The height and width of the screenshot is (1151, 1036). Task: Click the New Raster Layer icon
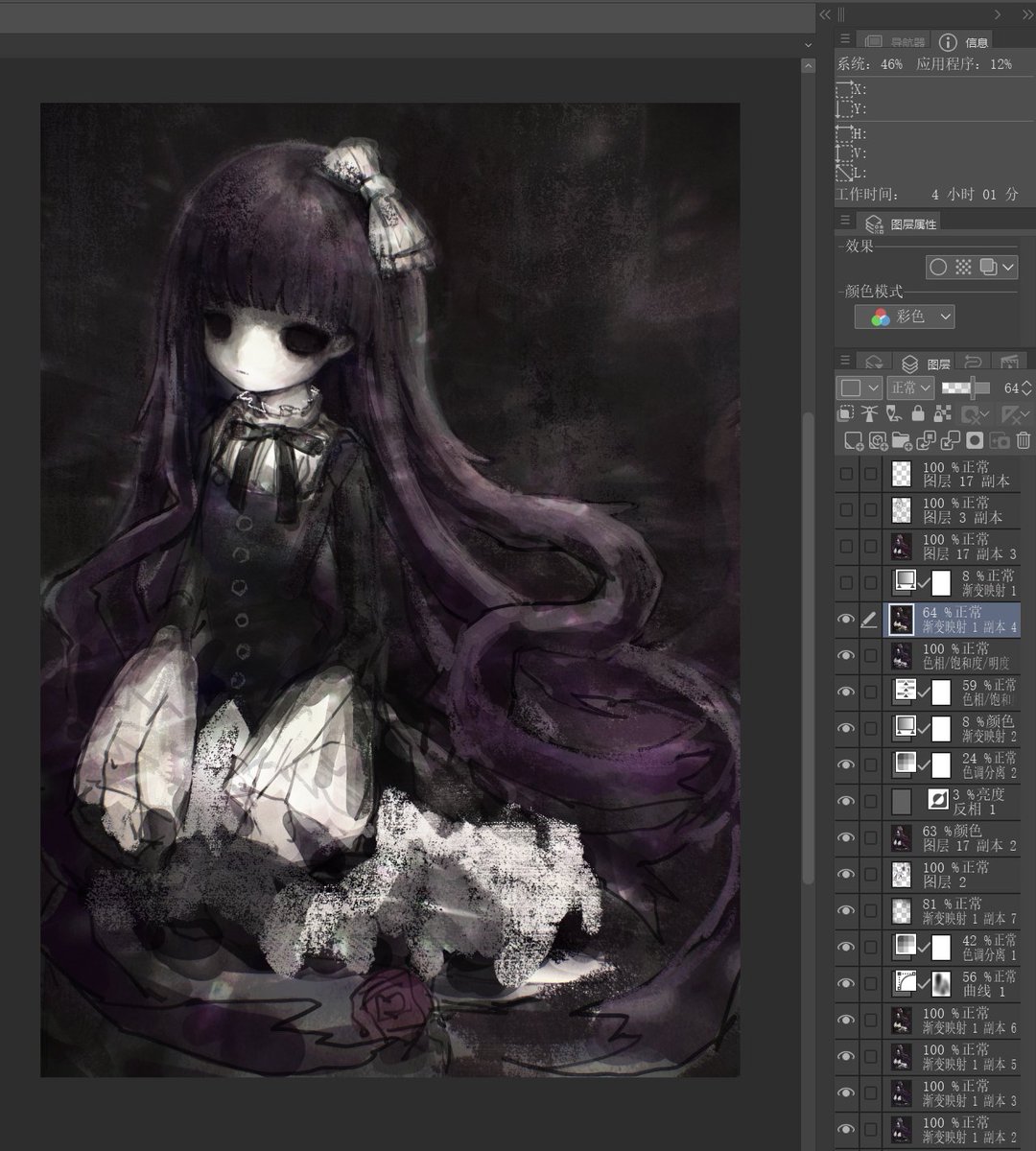[x=853, y=440]
